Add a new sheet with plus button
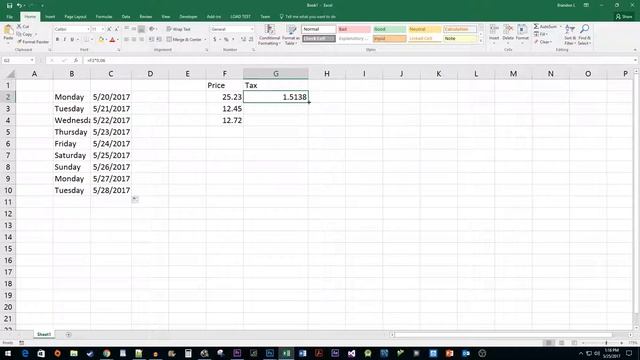Image resolution: width=640 pixels, height=360 pixels. point(68,335)
